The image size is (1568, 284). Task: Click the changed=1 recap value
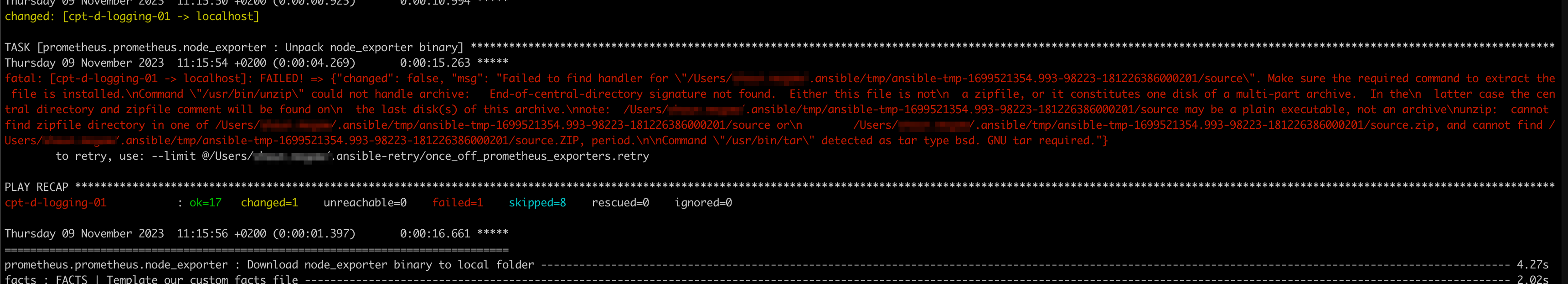(x=269, y=202)
